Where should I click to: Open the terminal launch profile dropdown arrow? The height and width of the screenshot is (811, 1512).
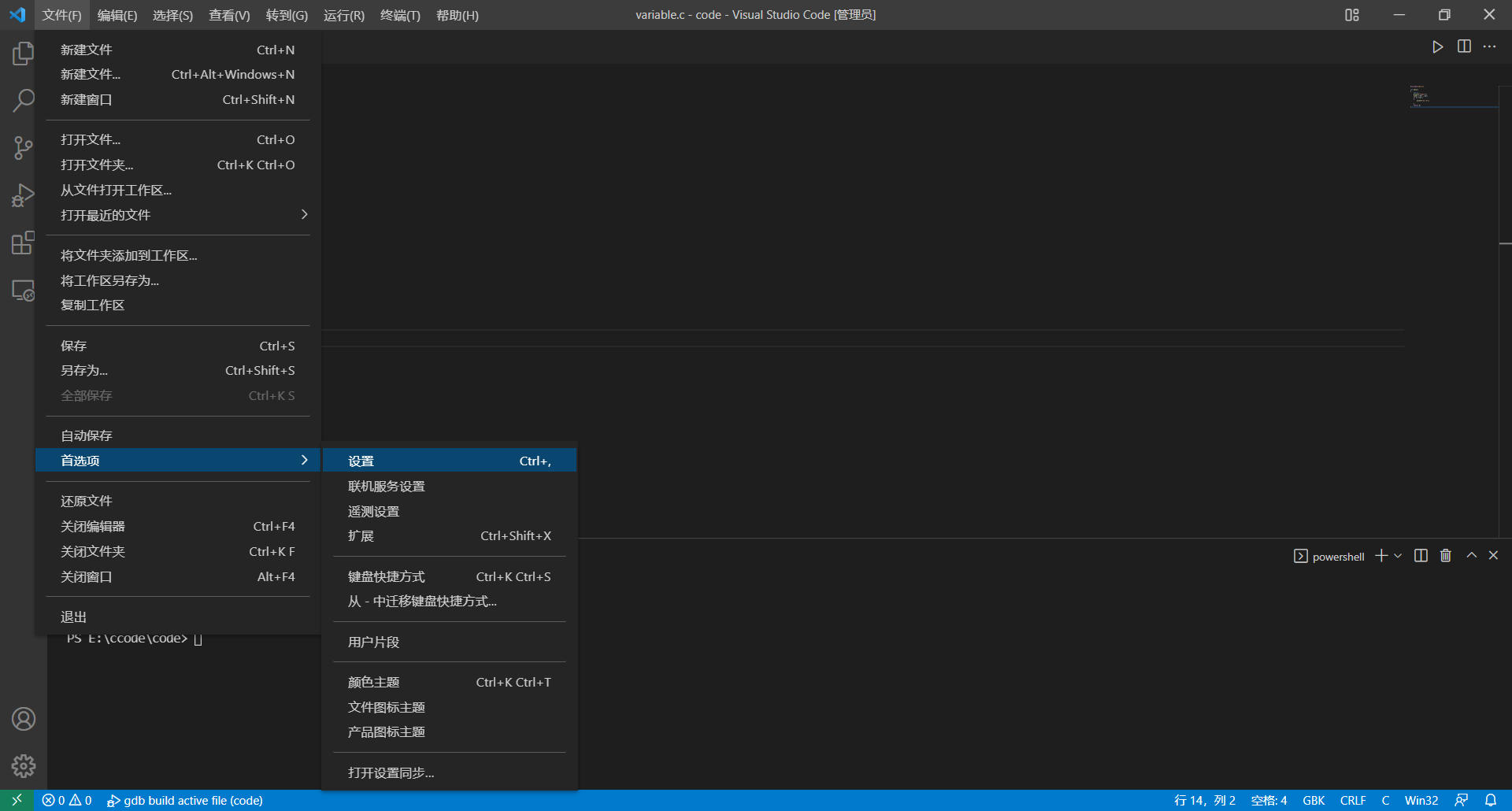[x=1398, y=556]
